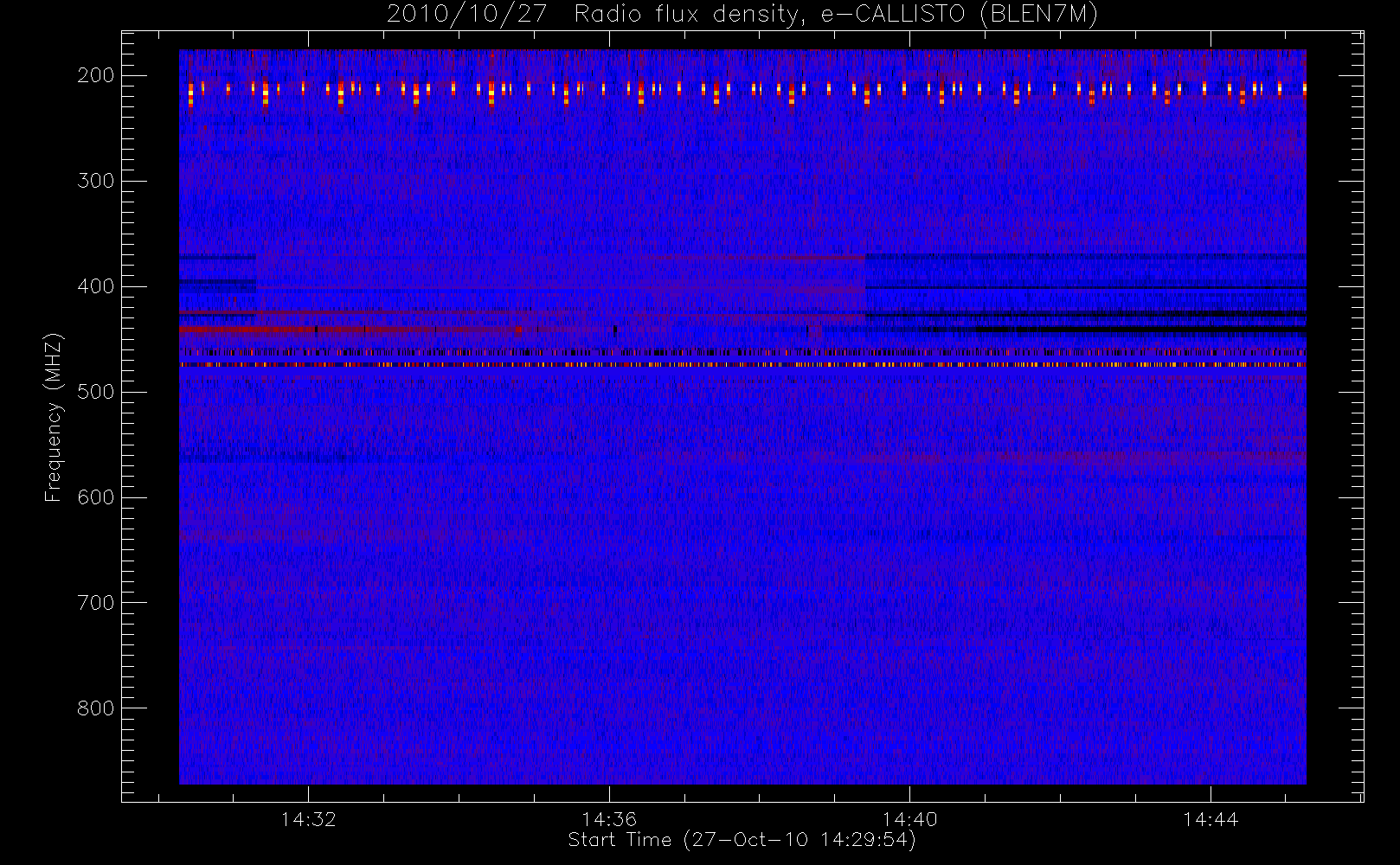Click the 14:32 time tick label
The image size is (1400, 865).
(x=309, y=819)
